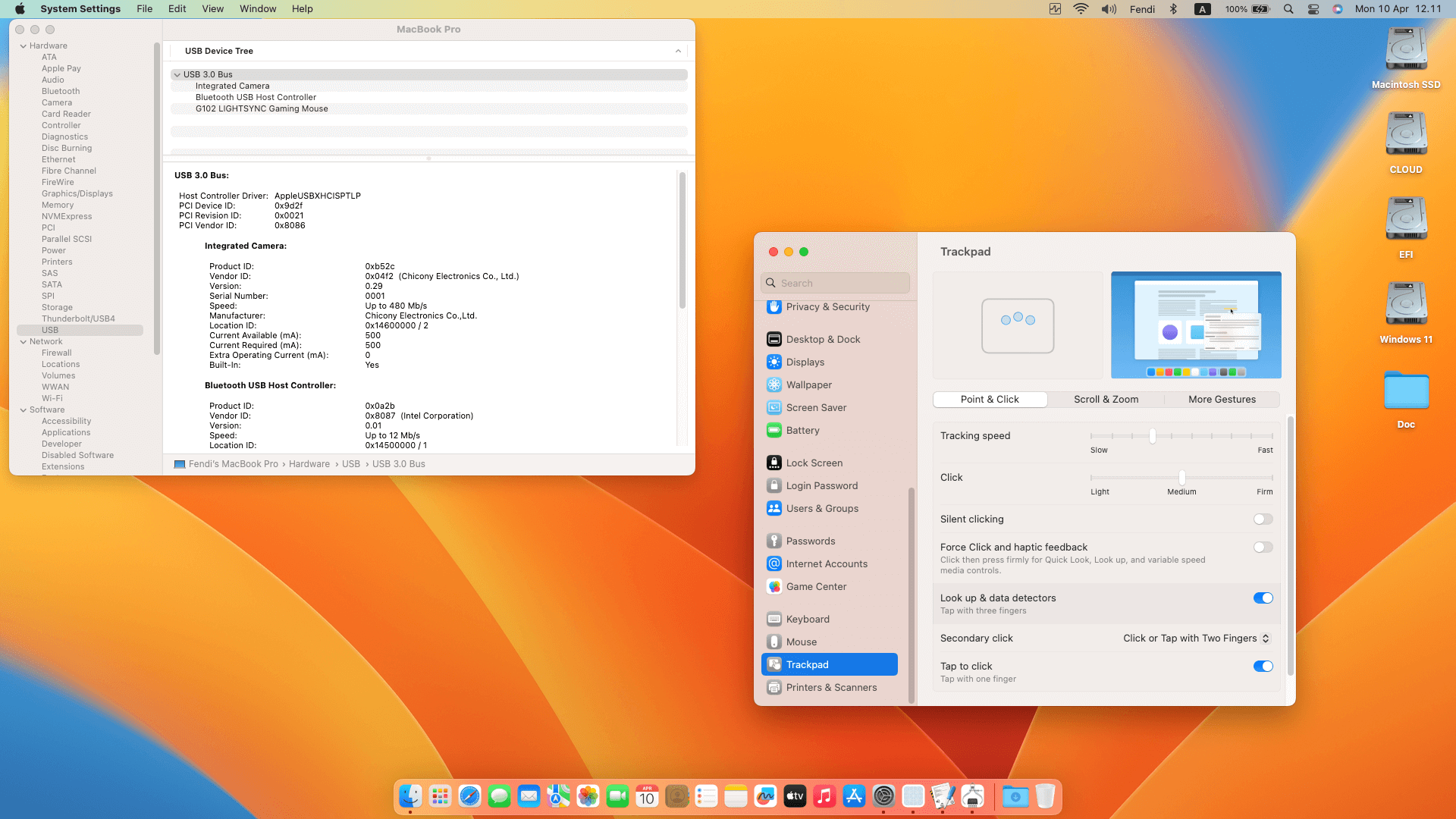The height and width of the screenshot is (819, 1456).
Task: Select Bluetooth USB Host Controller row
Action: tap(429, 98)
